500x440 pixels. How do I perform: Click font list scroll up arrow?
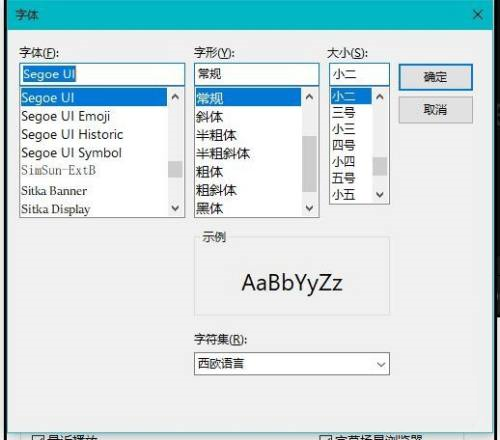coord(175,97)
